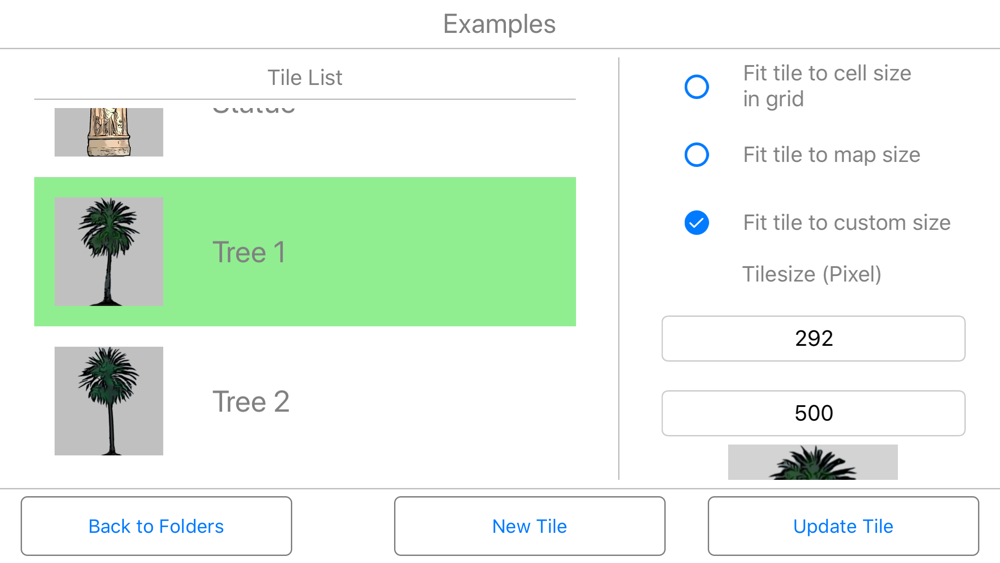Viewport: 1000px width, 563px height.
Task: Click the tile height field showing 500
Action: [813, 413]
